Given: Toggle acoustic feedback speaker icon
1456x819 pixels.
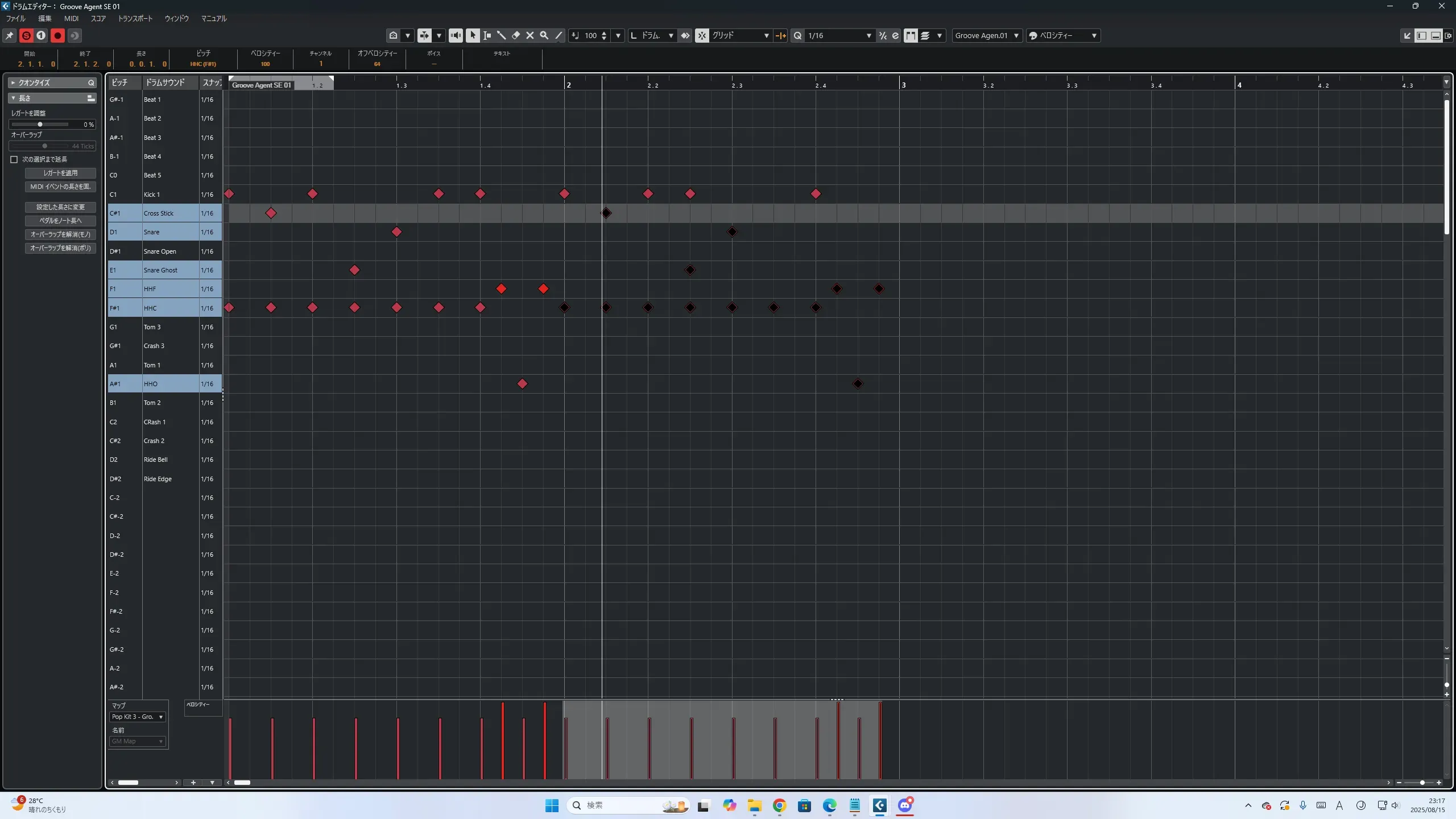Looking at the screenshot, I should (456, 35).
